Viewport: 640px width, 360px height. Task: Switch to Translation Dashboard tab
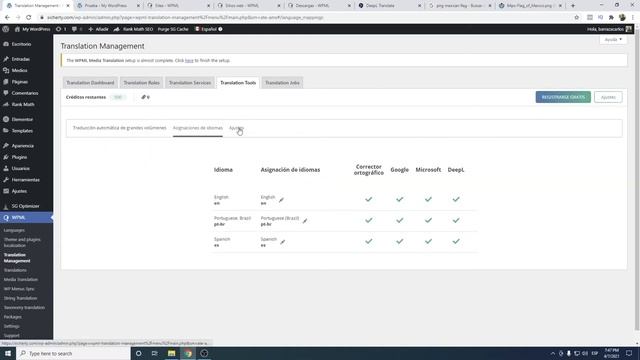pyautogui.click(x=90, y=83)
